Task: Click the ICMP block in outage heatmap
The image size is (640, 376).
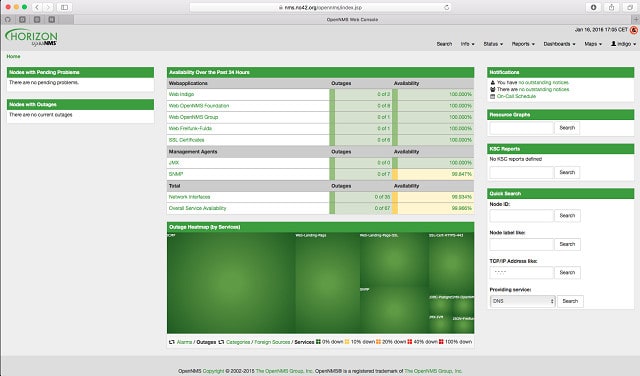Action: [x=231, y=283]
